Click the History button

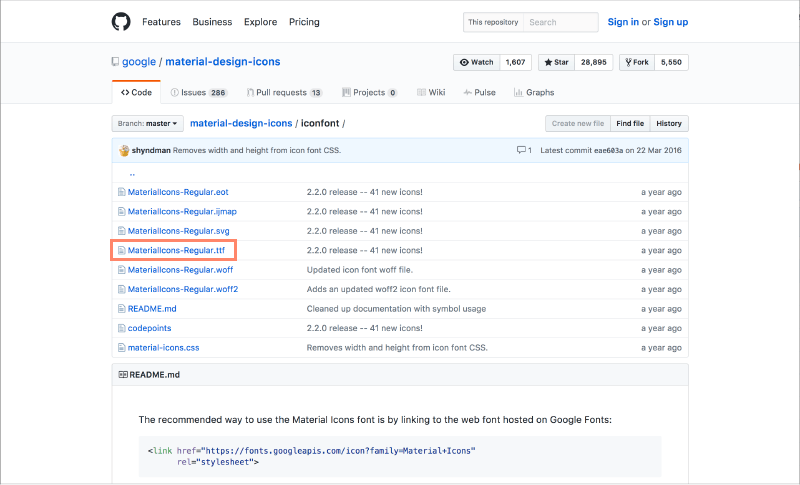[669, 123]
